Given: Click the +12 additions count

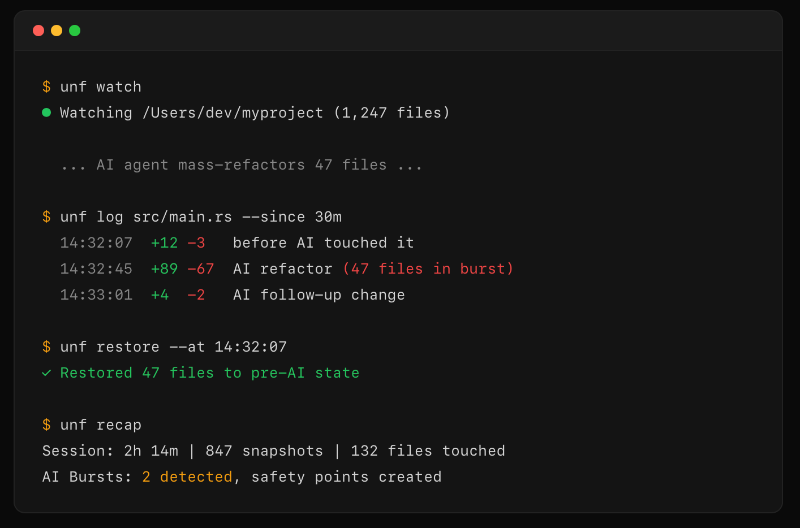Looking at the screenshot, I should point(164,243).
